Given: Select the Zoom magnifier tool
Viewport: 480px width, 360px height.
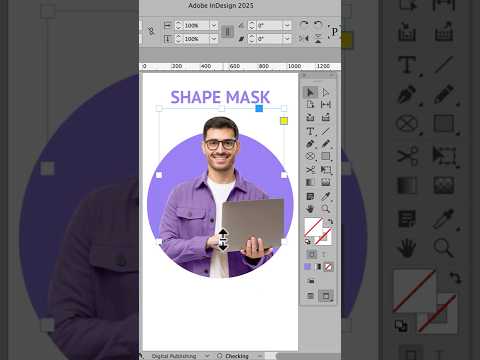Looking at the screenshot, I should pos(325,209).
